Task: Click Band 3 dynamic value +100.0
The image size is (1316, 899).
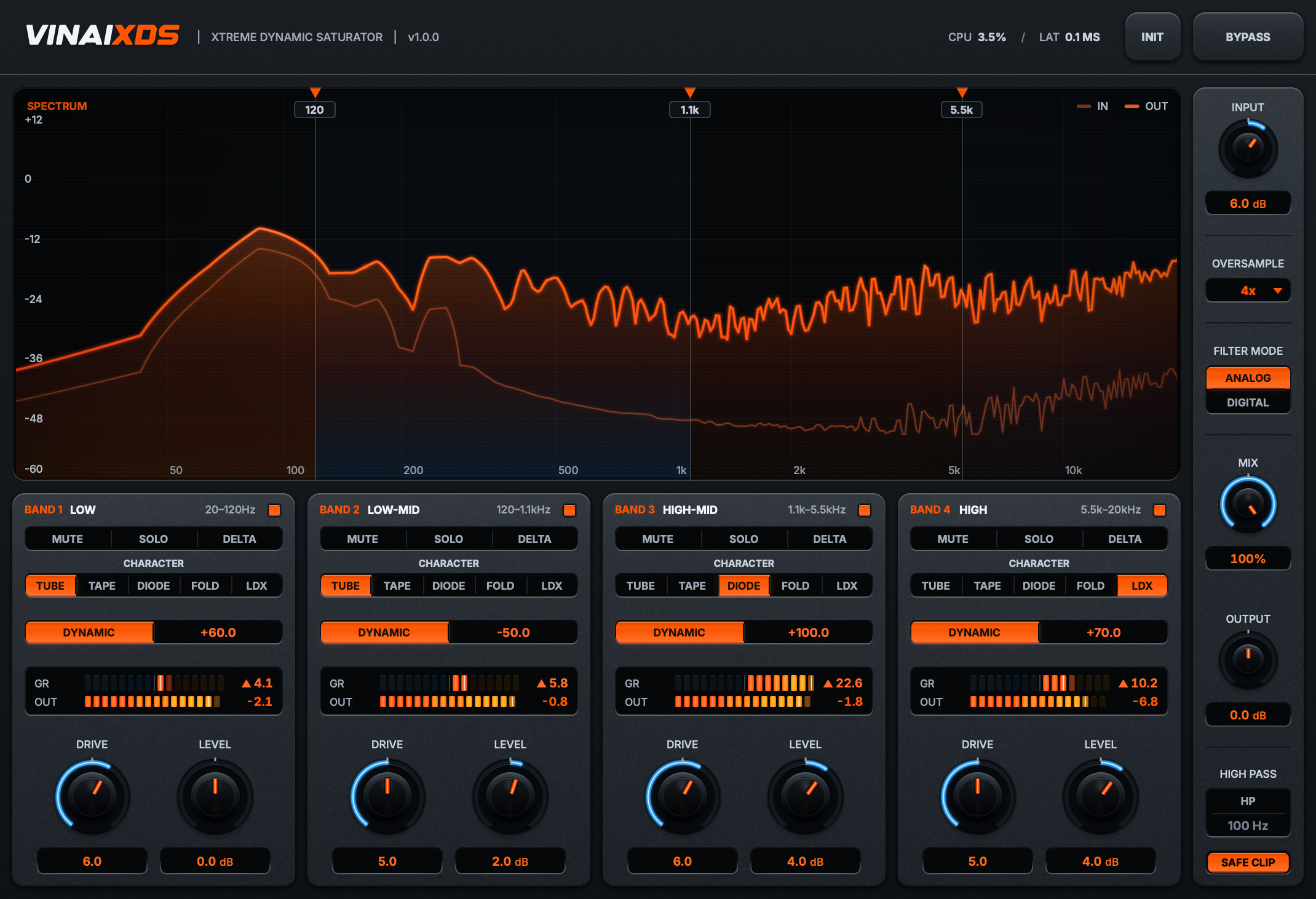Action: (809, 632)
